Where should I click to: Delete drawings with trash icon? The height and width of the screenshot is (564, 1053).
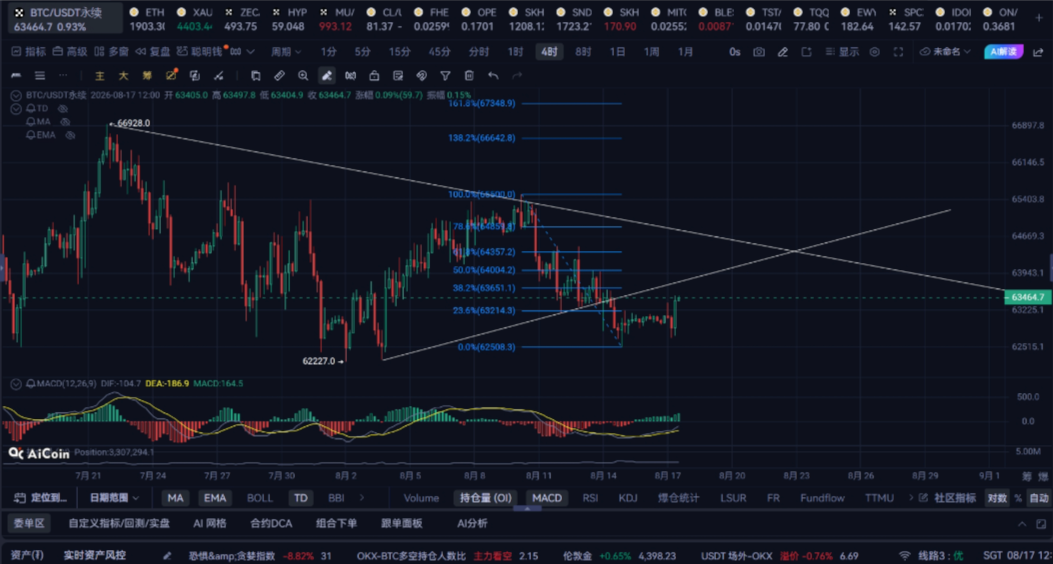(x=469, y=76)
